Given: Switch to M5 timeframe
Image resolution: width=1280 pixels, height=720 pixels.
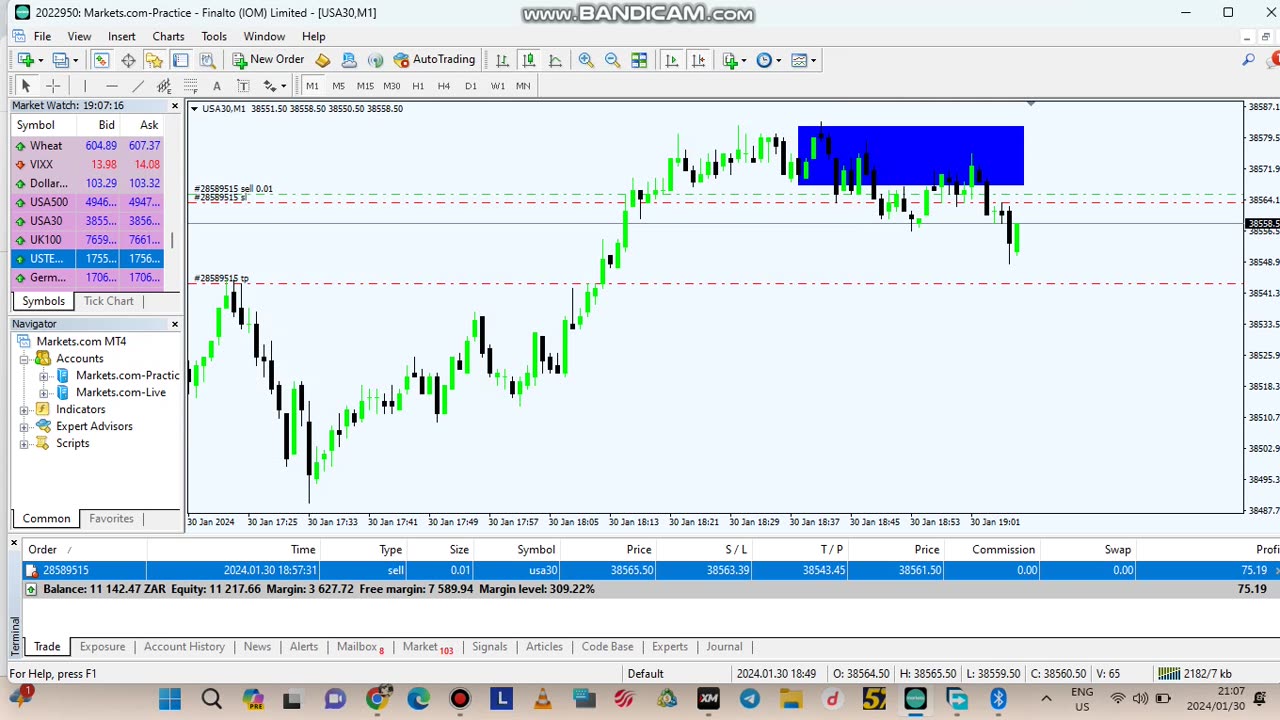Looking at the screenshot, I should pyautogui.click(x=338, y=86).
